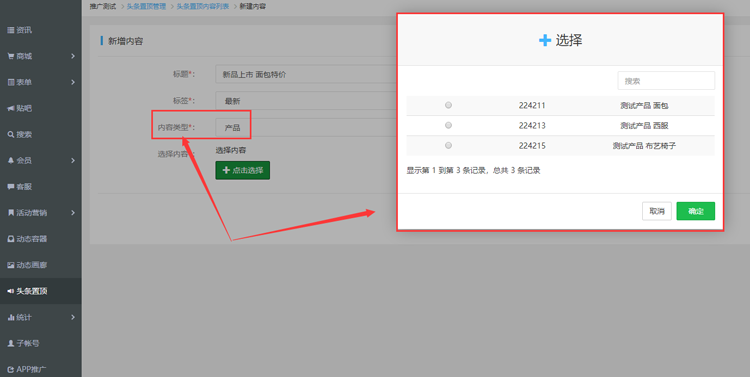Viewport: 750px width, 377px height.
Task: Click the 会员 bell icon
Action: [11, 161]
